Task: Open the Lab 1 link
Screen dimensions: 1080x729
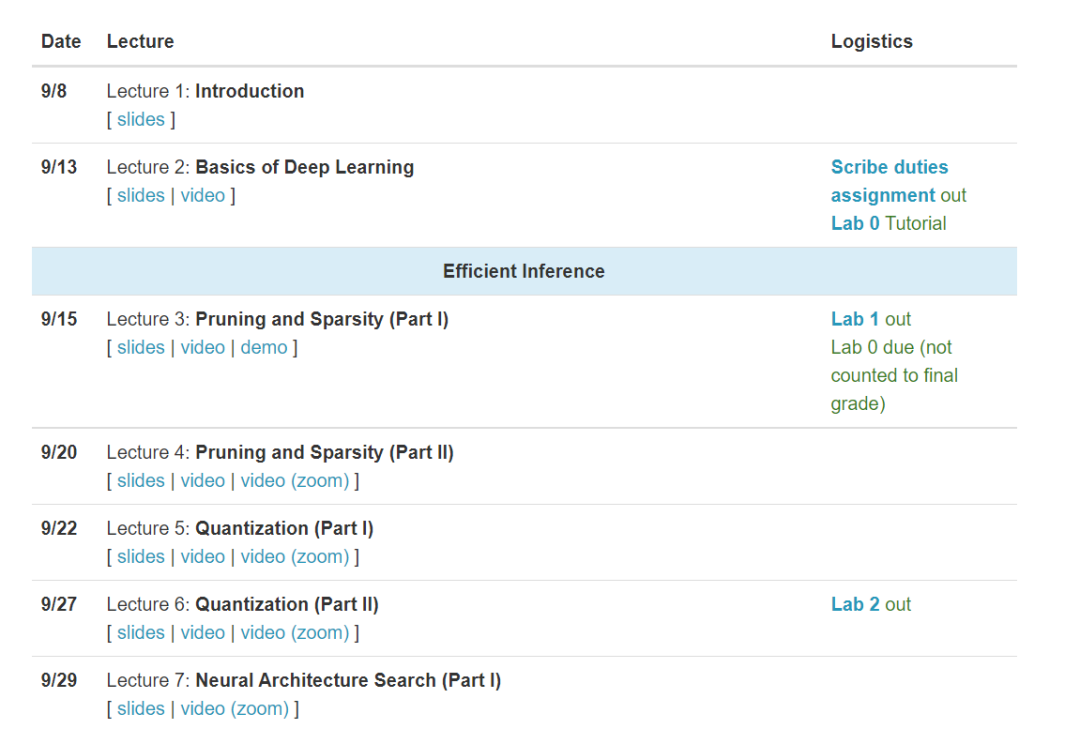Action: click(855, 319)
